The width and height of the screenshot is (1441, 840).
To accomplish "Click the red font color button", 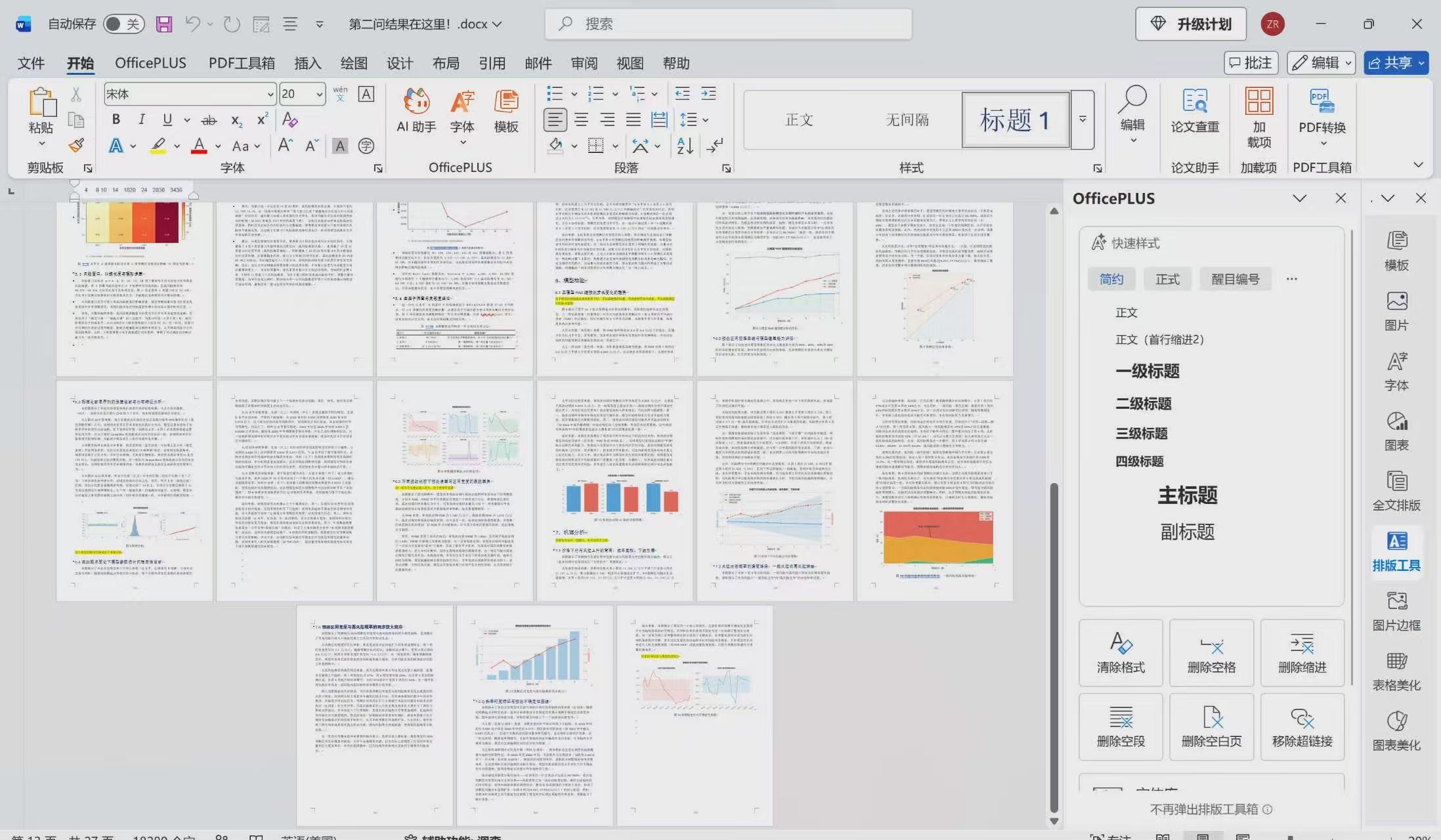I will coord(199,145).
